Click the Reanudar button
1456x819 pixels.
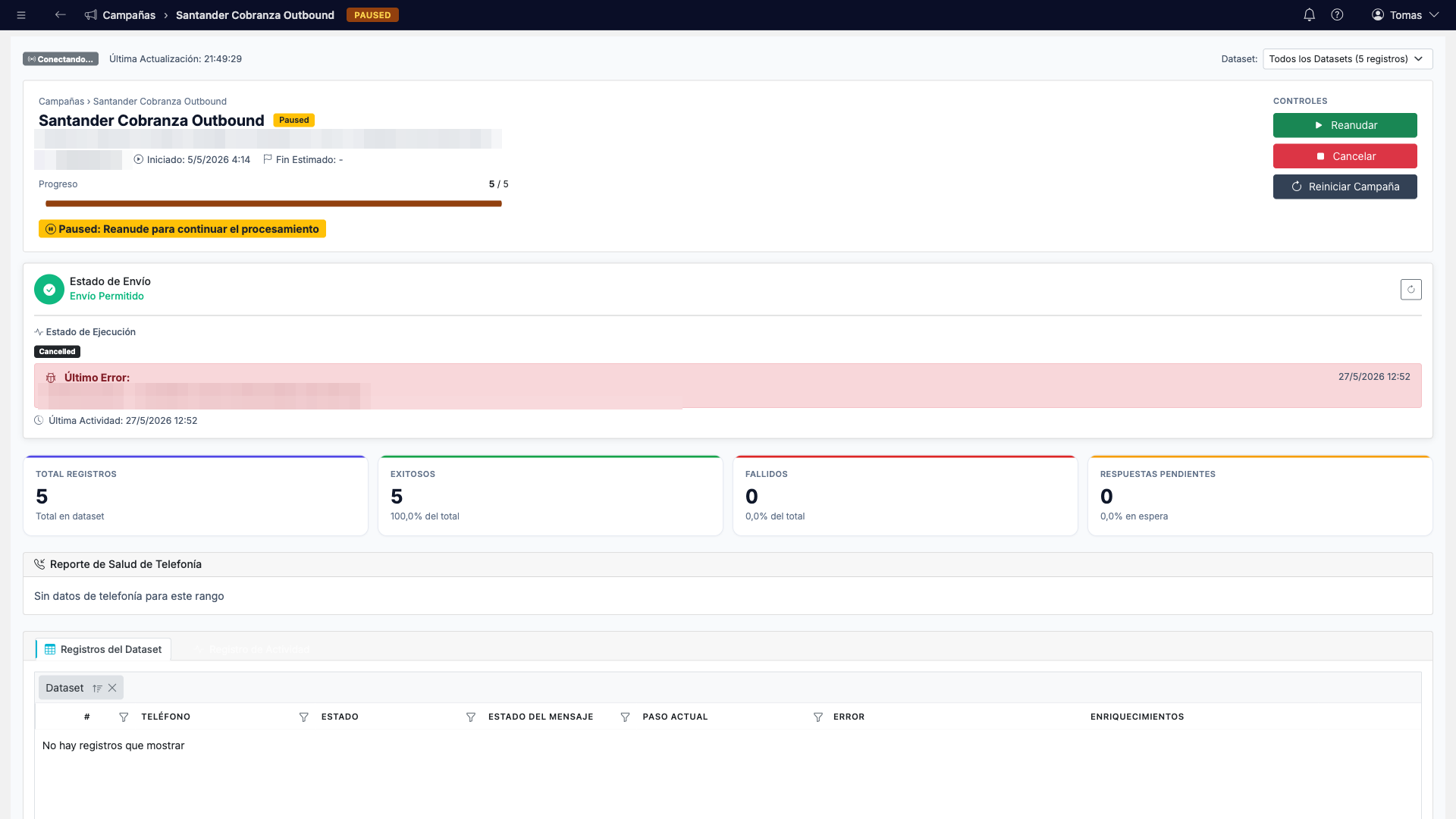[1345, 125]
